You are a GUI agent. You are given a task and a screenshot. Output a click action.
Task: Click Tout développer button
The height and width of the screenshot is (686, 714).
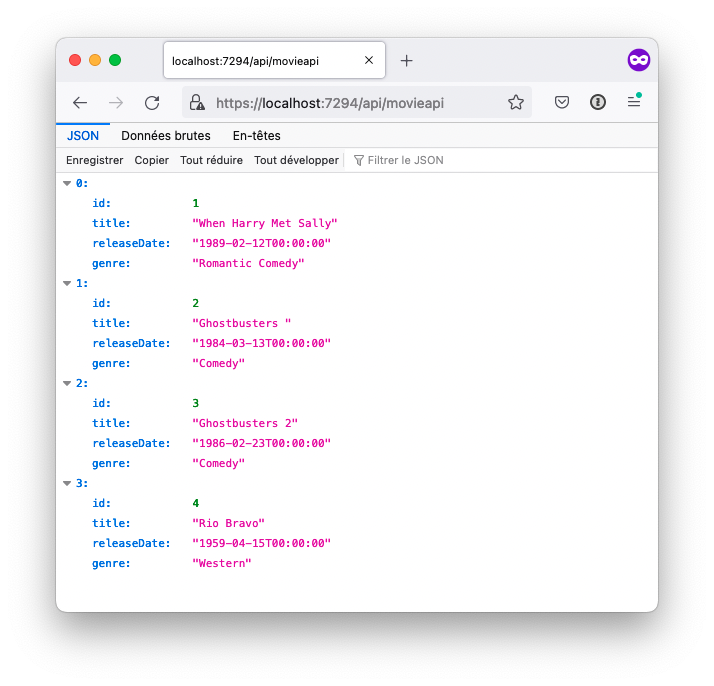point(296,160)
